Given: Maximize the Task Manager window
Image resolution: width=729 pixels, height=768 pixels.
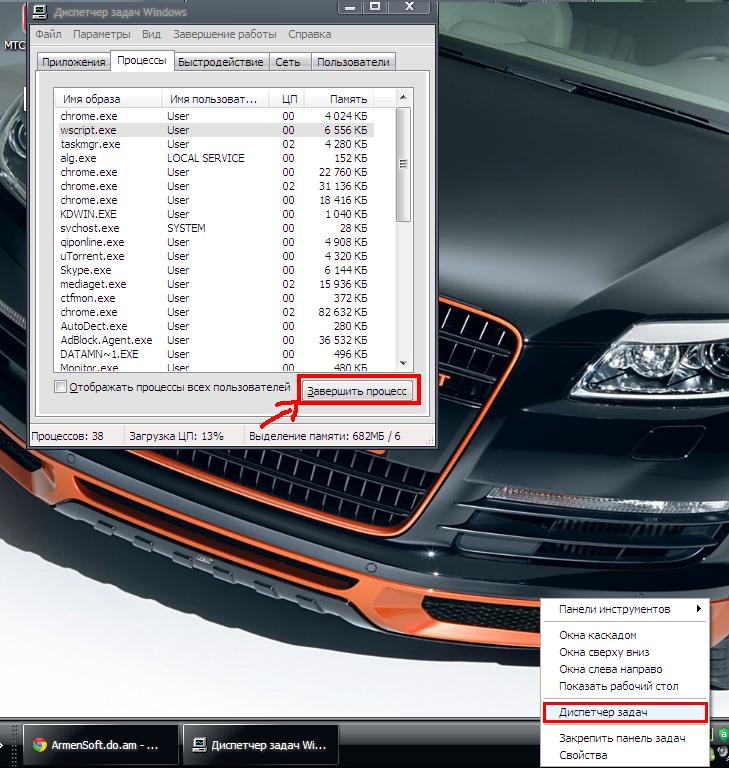Looking at the screenshot, I should coord(375,7).
